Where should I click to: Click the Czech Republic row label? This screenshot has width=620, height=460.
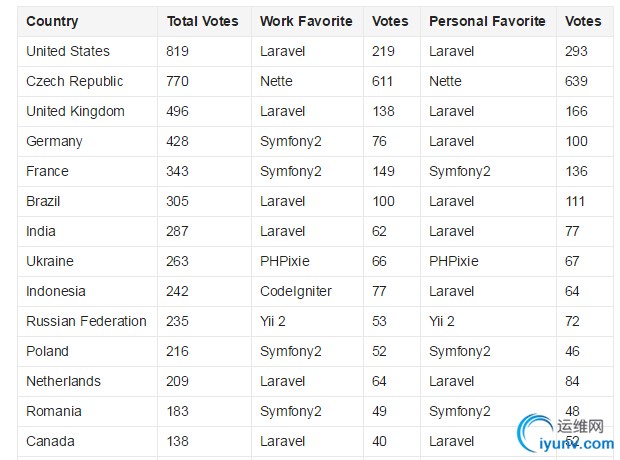(x=74, y=81)
